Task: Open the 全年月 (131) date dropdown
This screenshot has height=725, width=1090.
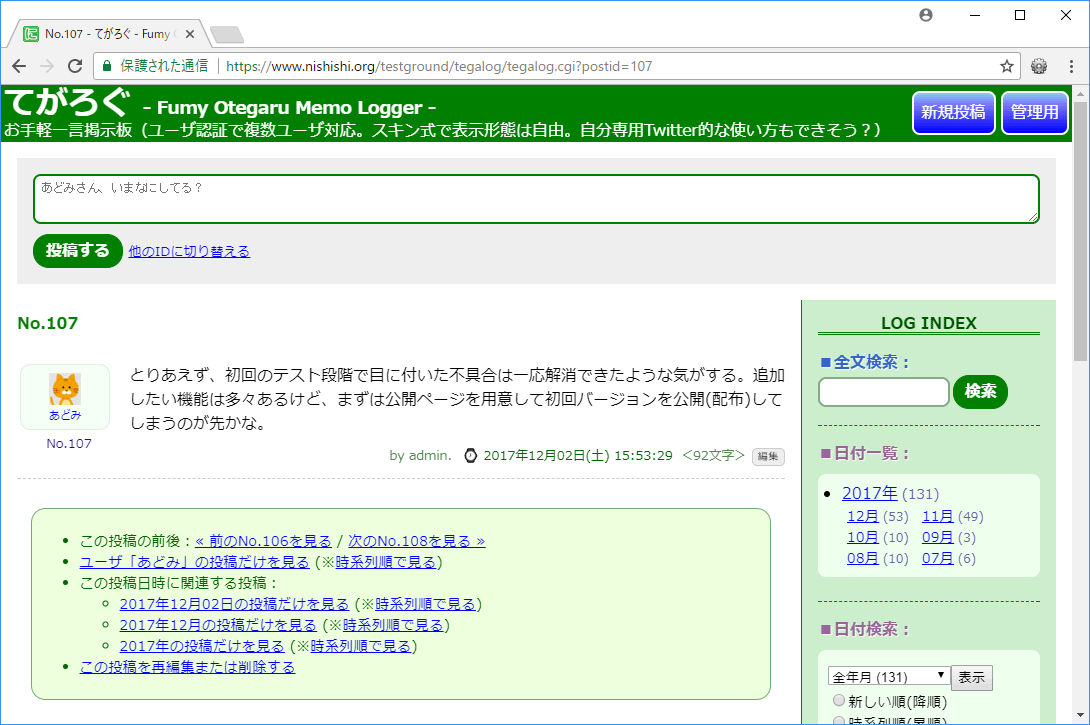Action: pyautogui.click(x=888, y=677)
